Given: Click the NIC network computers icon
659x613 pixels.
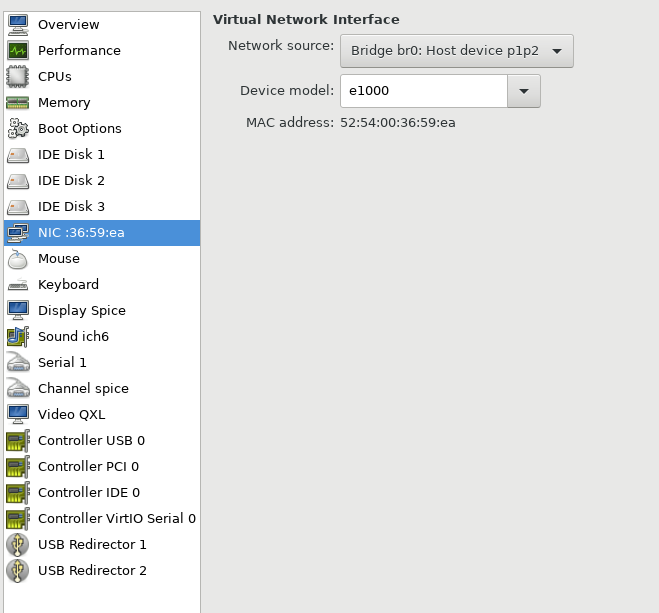Looking at the screenshot, I should click(18, 233).
